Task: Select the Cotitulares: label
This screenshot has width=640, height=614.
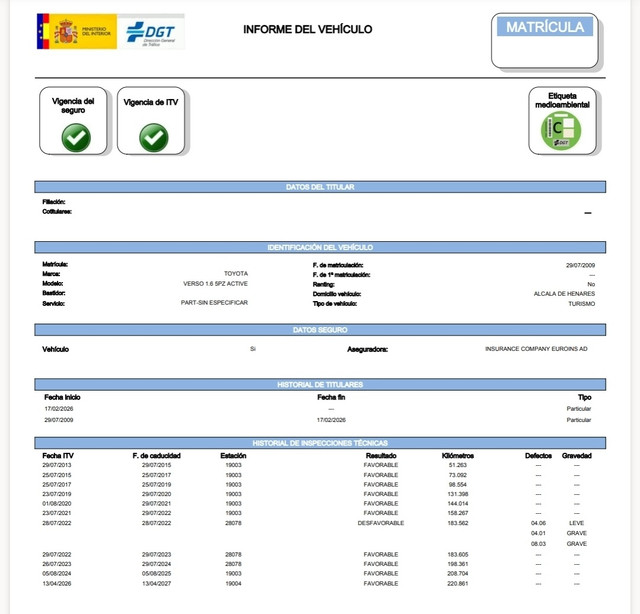Action: (57, 211)
